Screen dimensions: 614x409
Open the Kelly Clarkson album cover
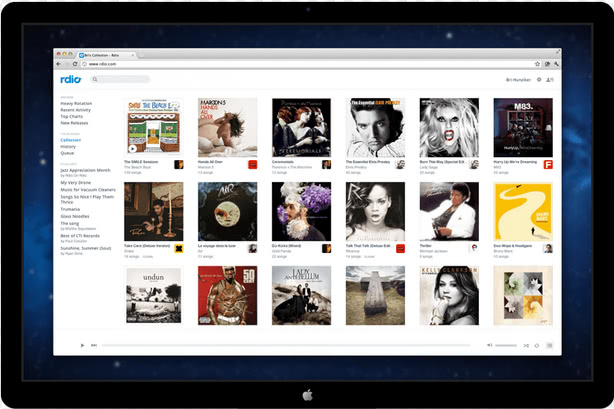(x=449, y=295)
